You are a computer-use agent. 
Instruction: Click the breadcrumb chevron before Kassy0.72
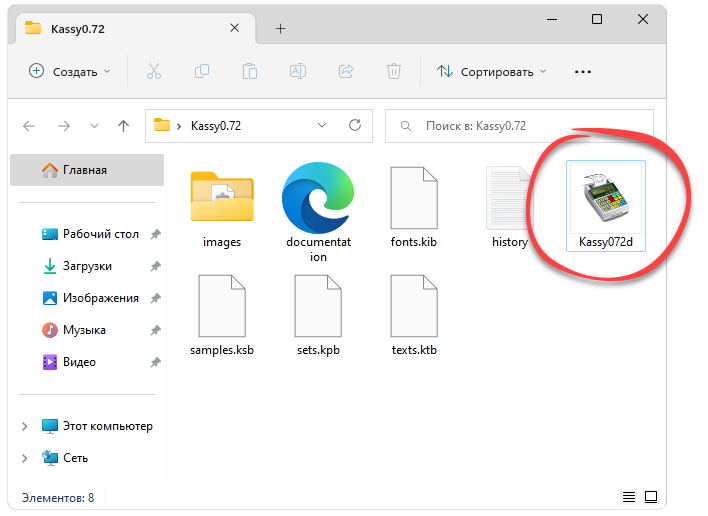[179, 126]
